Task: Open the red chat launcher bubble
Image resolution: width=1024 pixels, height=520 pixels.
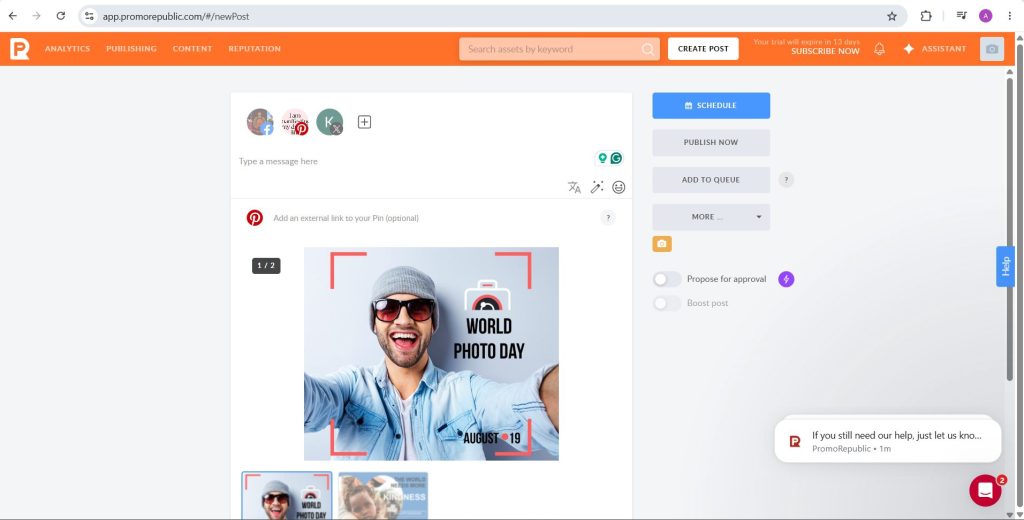Action: 985,491
